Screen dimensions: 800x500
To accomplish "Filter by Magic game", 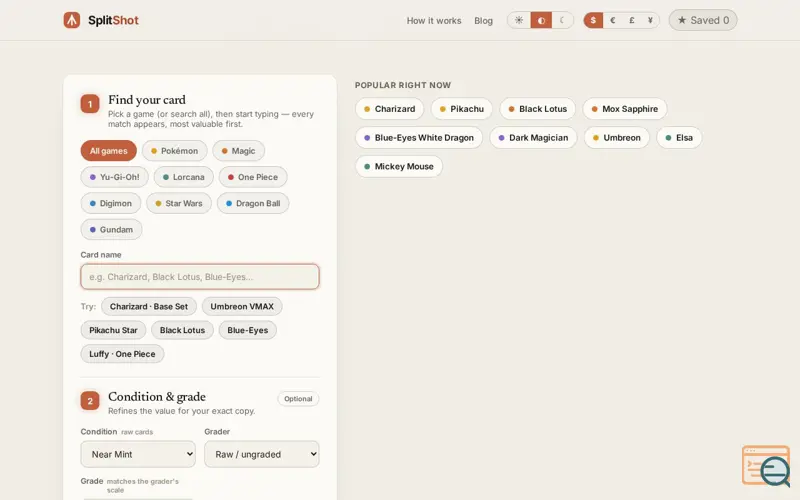I will pyautogui.click(x=238, y=151).
